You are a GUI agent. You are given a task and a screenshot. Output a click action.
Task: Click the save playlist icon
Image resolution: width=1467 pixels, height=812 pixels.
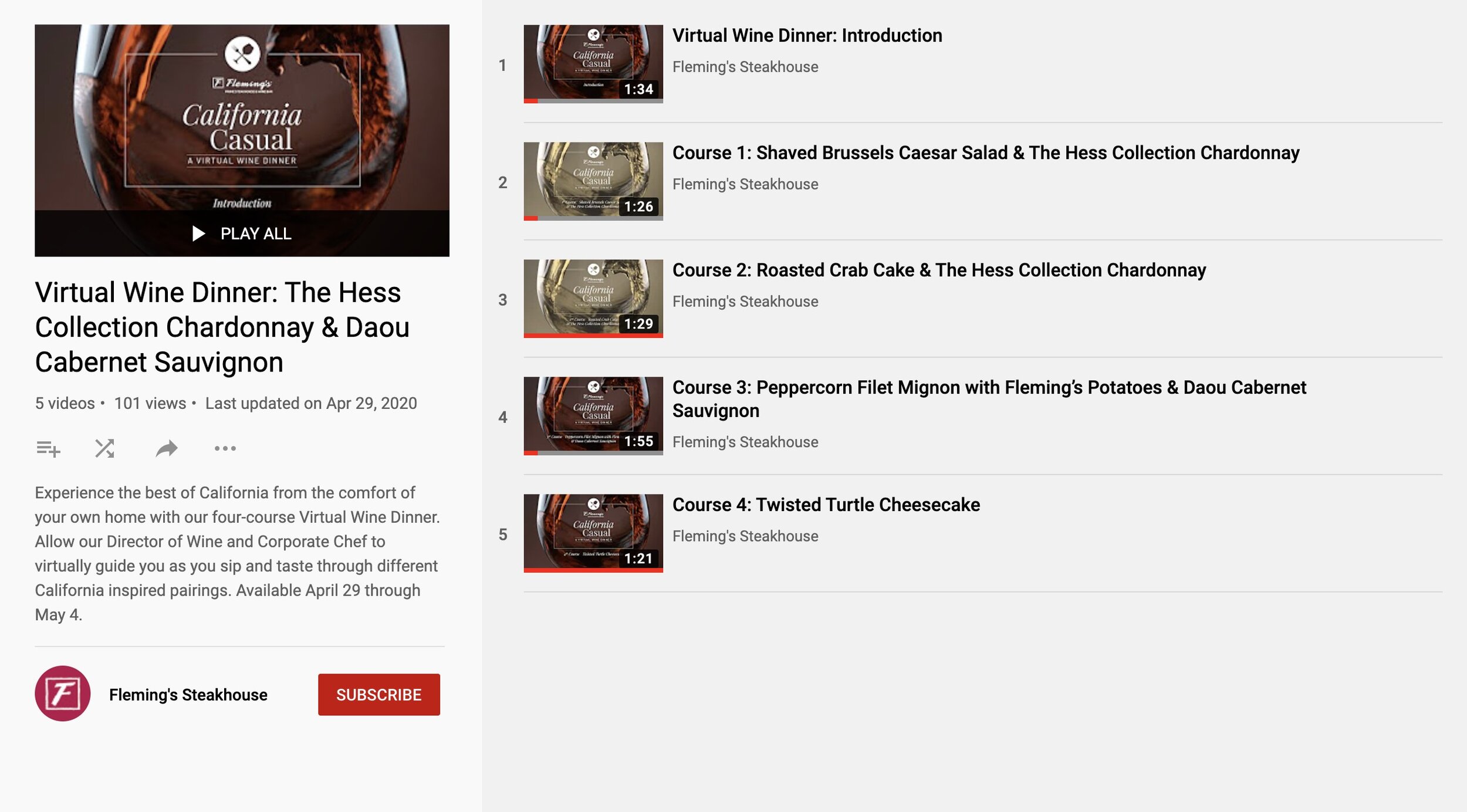(x=48, y=449)
